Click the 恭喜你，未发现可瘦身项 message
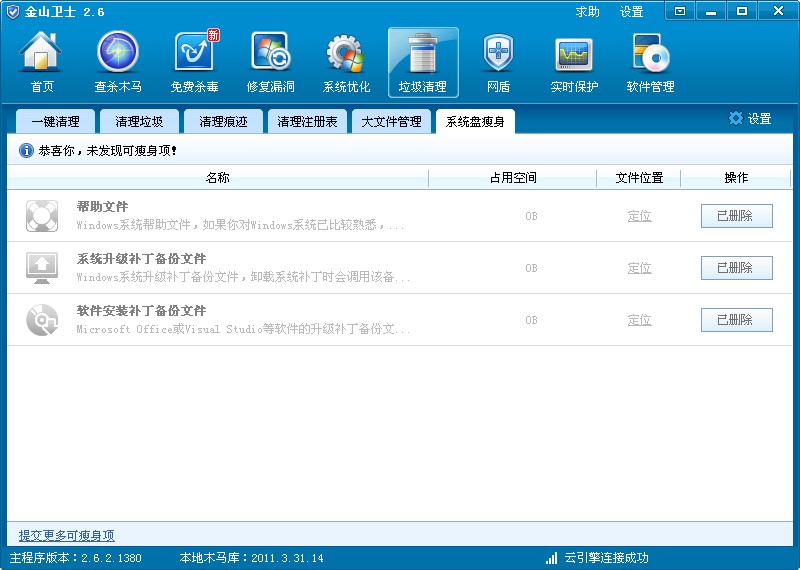Viewport: 800px width, 570px height. pyautogui.click(x=108, y=151)
